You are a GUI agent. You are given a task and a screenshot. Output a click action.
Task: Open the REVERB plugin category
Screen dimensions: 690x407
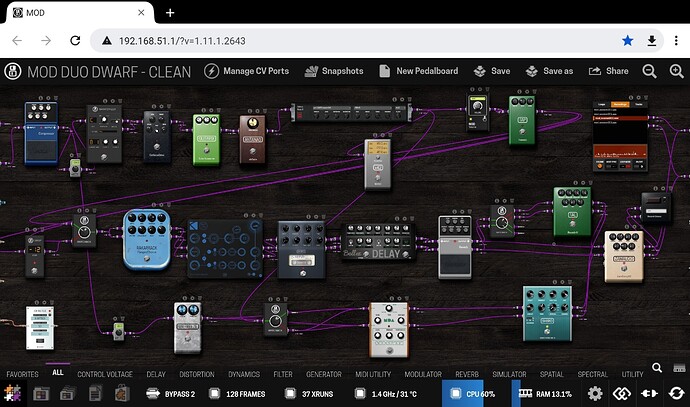[x=467, y=374]
